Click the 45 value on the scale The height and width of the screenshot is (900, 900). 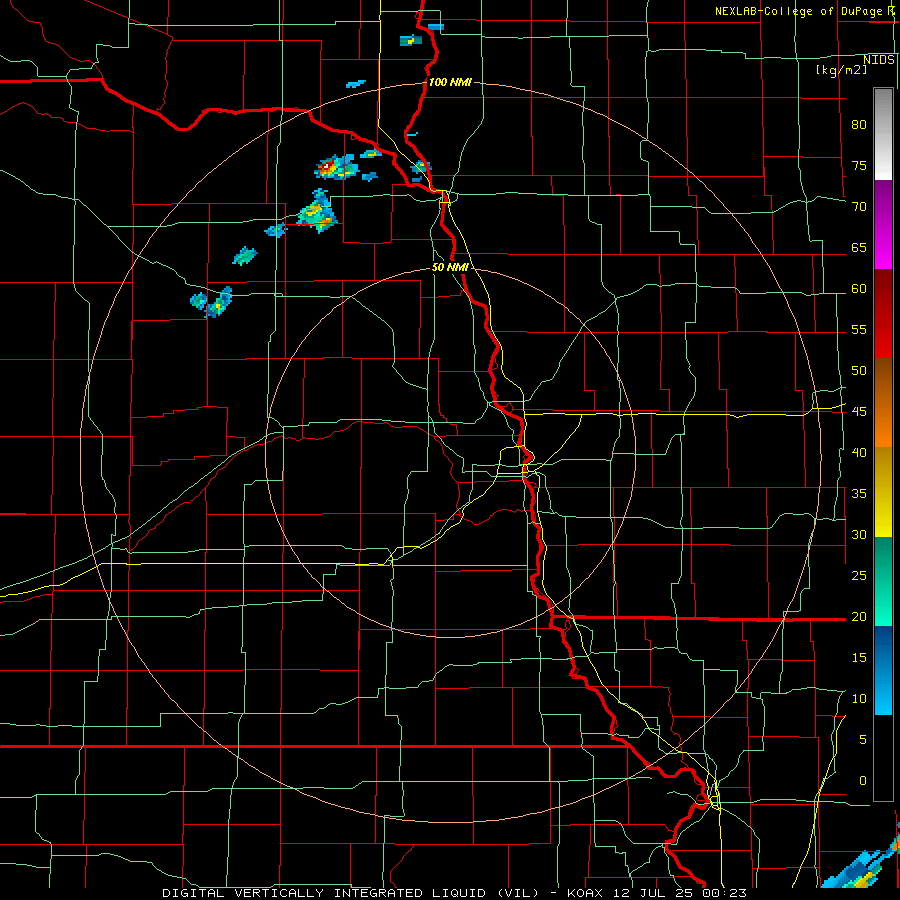[859, 412]
